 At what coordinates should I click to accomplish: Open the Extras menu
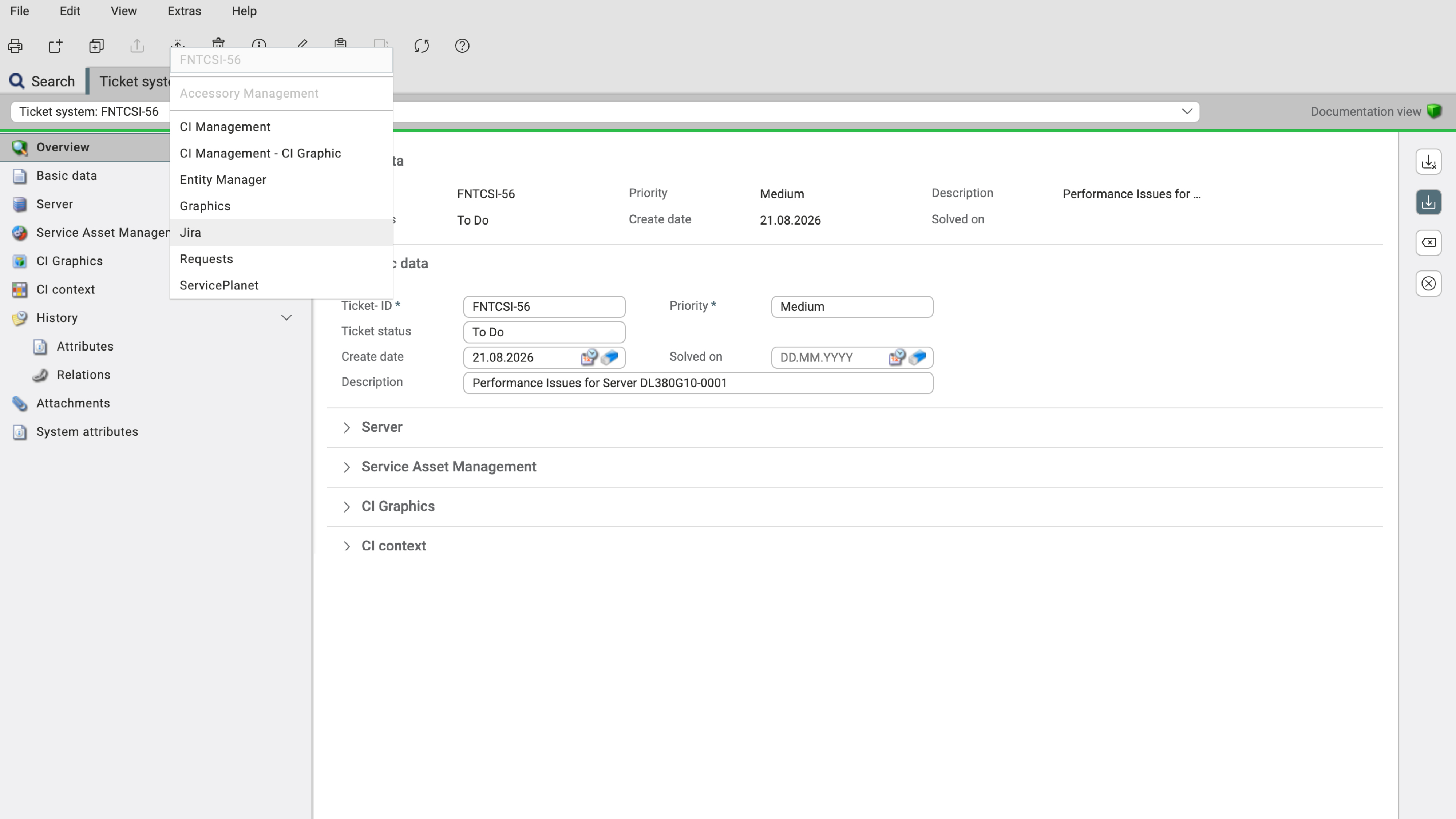[x=184, y=11]
